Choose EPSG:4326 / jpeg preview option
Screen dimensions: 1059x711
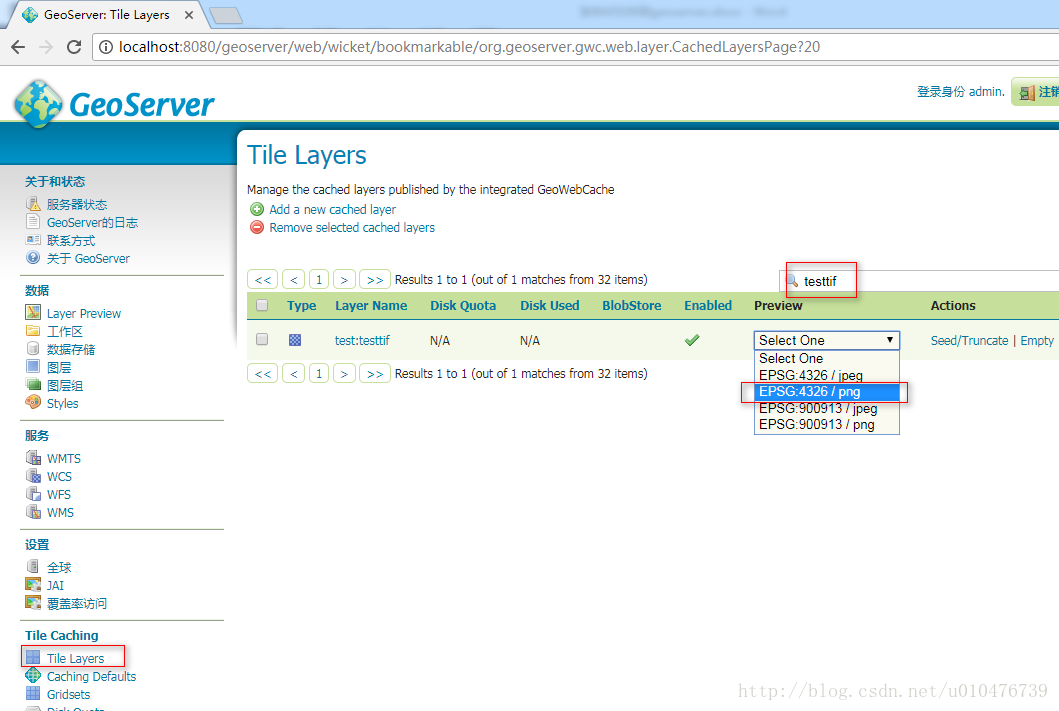pos(827,375)
